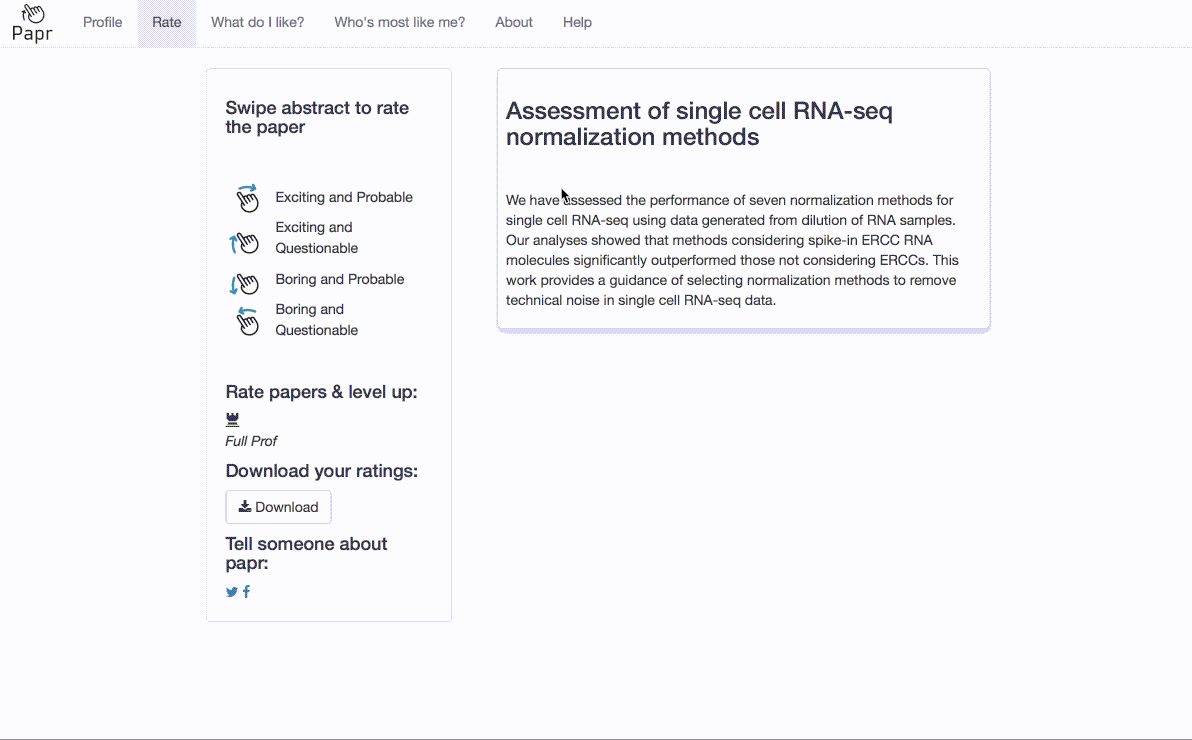Click the 'Boring and Questionable' label

[316, 319]
